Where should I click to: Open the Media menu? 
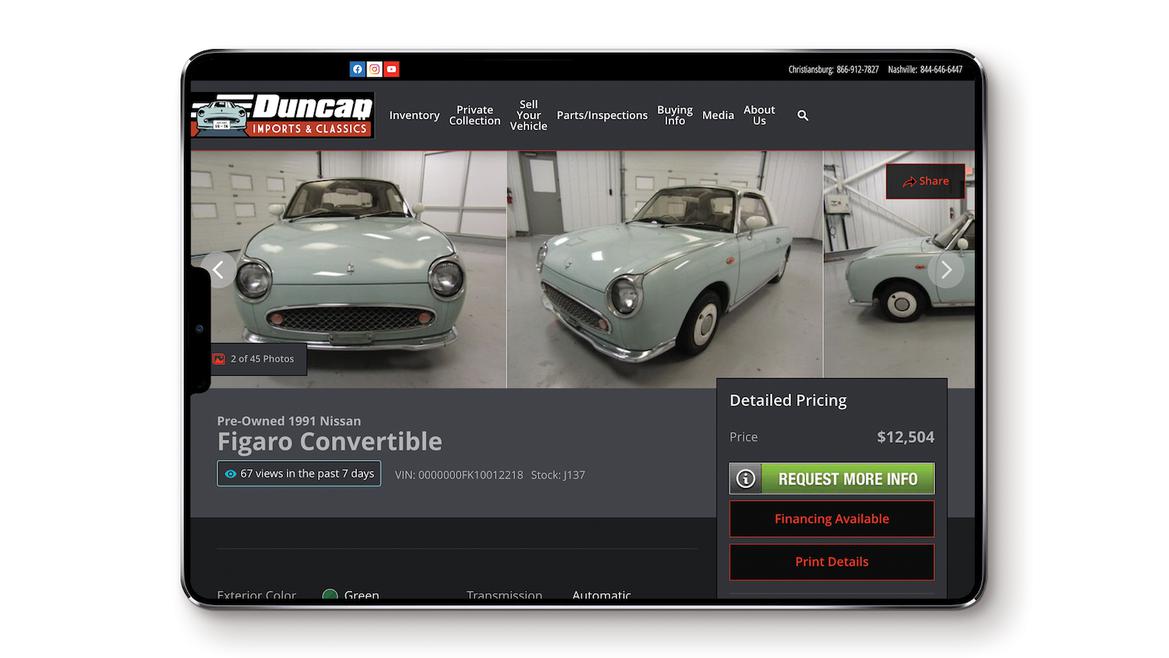(718, 116)
